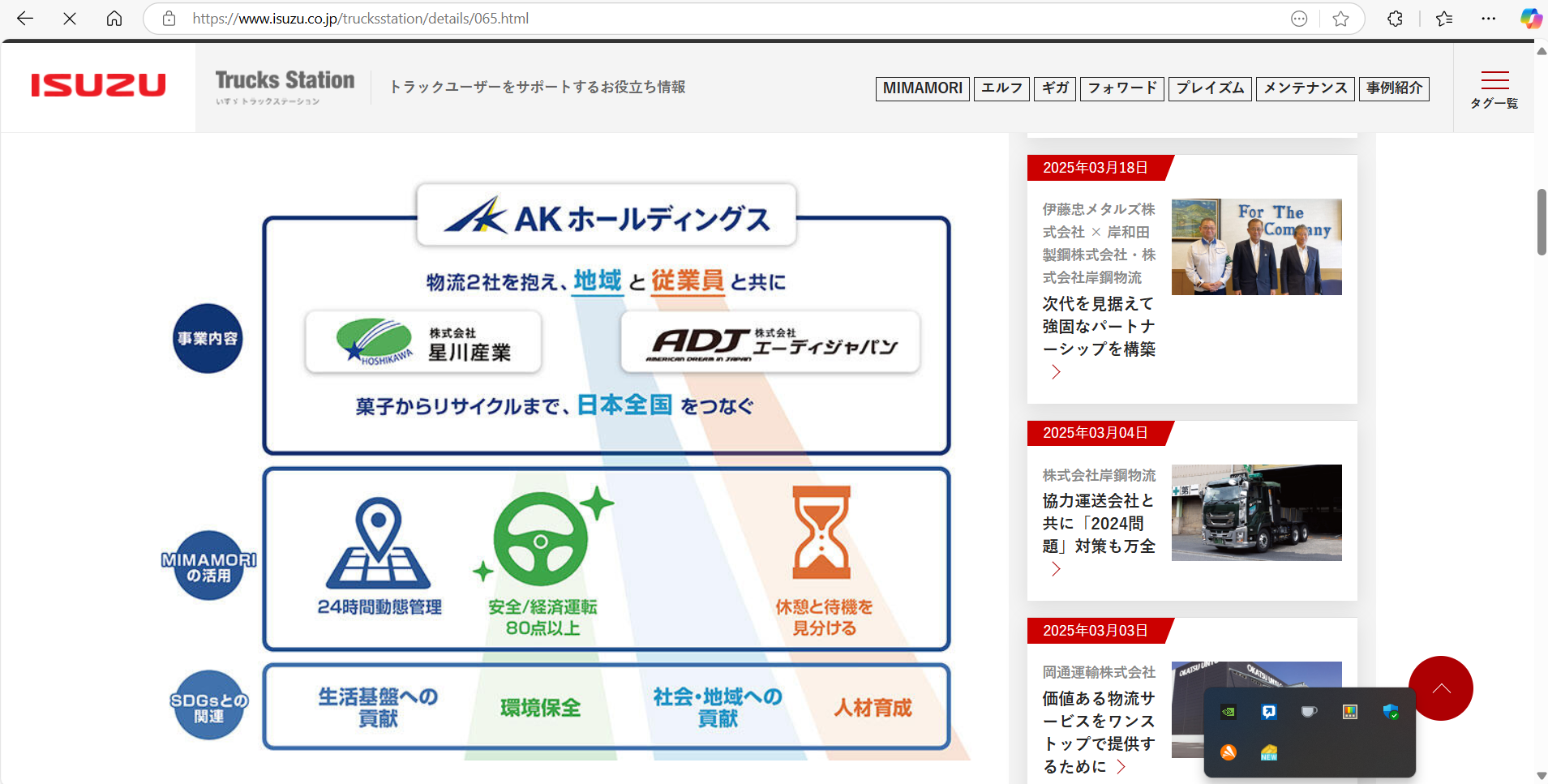This screenshot has width=1548, height=784.
Task: Add this page to favorites
Action: point(1340,19)
